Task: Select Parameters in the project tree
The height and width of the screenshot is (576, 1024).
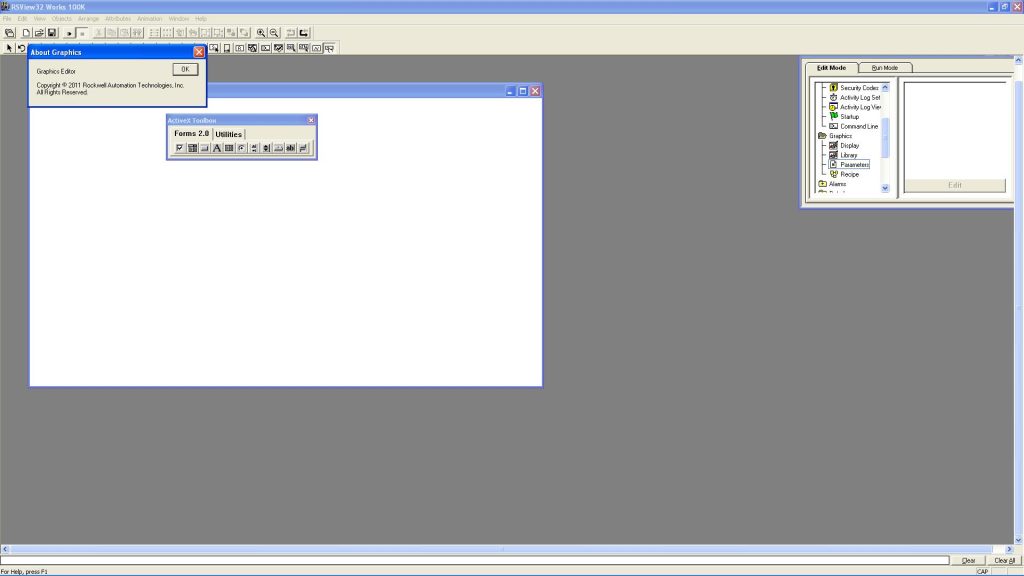Action: 853,164
